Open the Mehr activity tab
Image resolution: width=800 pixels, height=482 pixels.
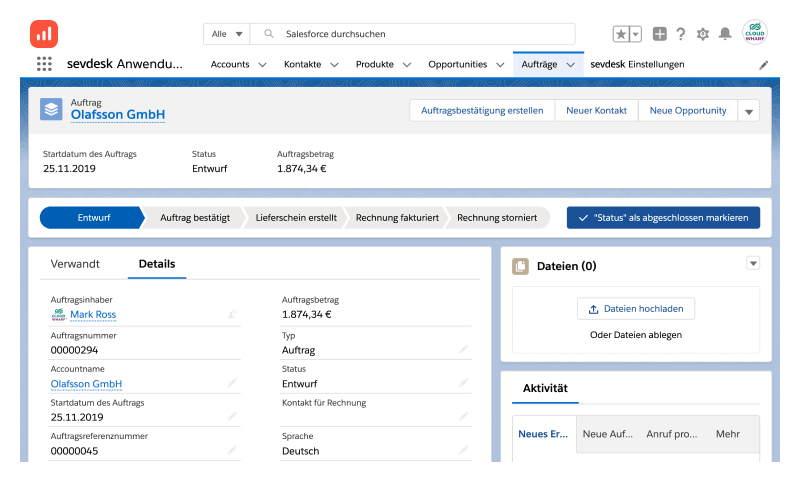point(728,434)
